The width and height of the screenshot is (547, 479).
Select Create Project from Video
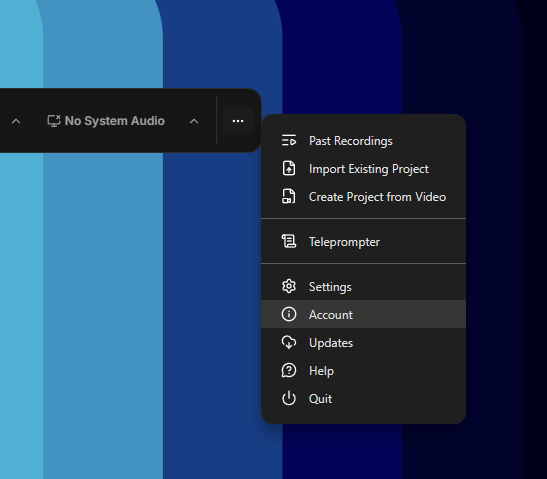point(364,197)
